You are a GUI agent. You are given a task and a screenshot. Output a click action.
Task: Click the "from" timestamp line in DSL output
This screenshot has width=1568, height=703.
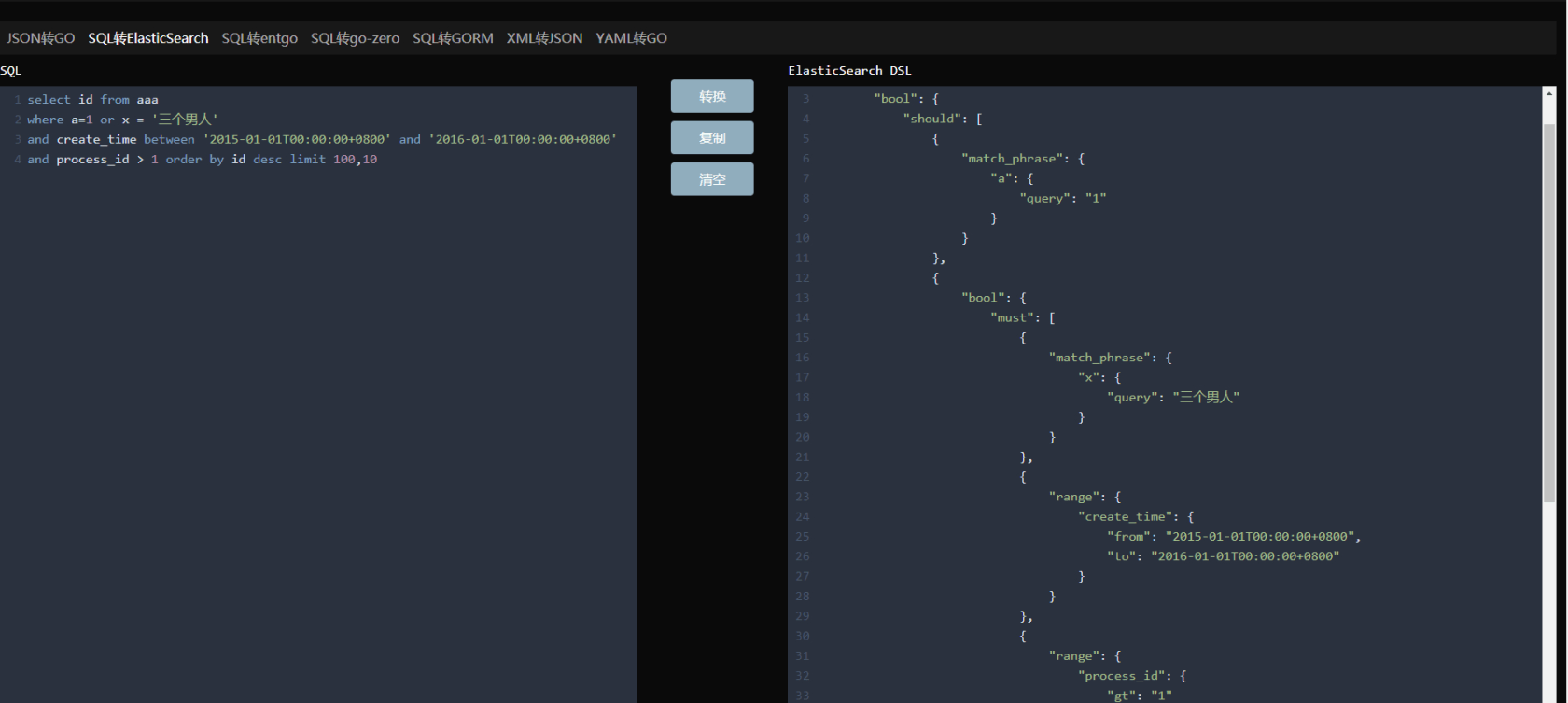(1233, 537)
